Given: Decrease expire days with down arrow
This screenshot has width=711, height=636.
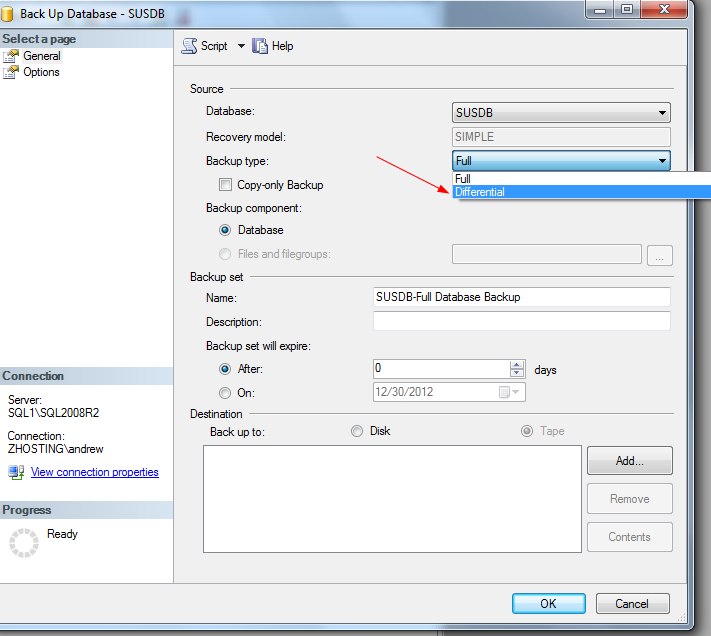Looking at the screenshot, I should coord(516,373).
